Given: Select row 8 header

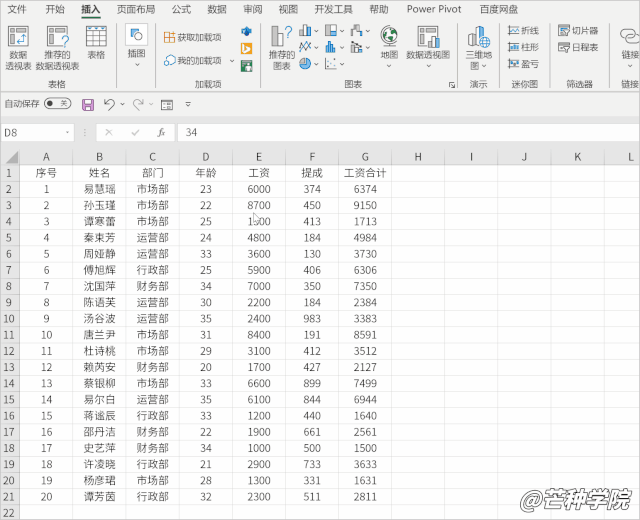Looking at the screenshot, I should coord(9,286).
